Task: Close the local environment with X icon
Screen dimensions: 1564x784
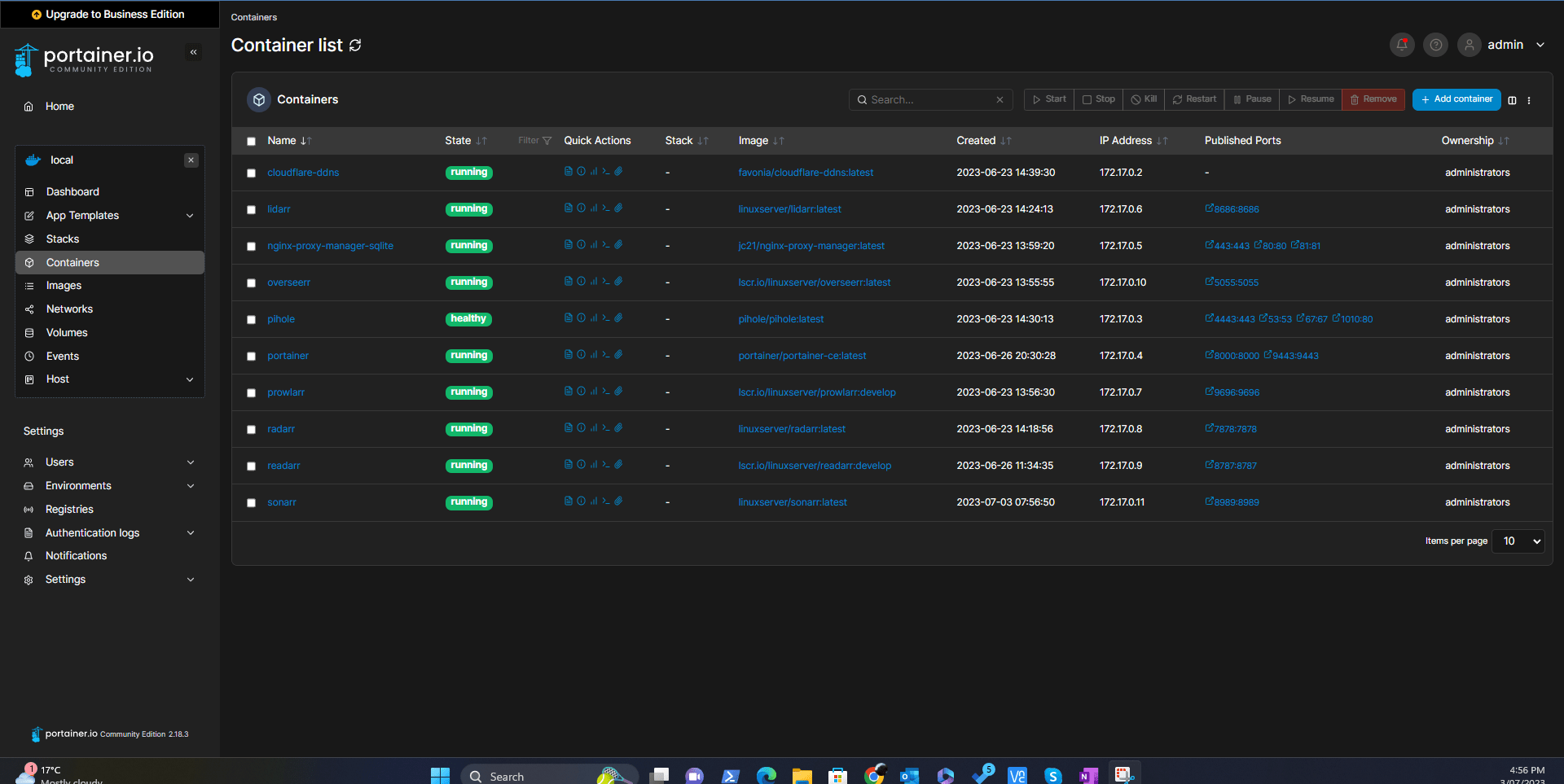Action: 191,160
